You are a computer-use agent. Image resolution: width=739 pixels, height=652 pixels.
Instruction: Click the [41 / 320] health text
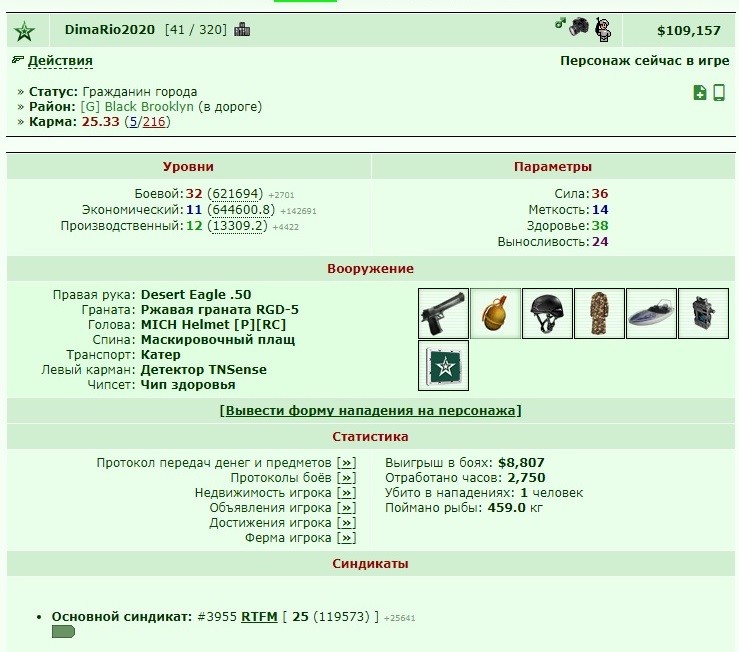(x=195, y=30)
